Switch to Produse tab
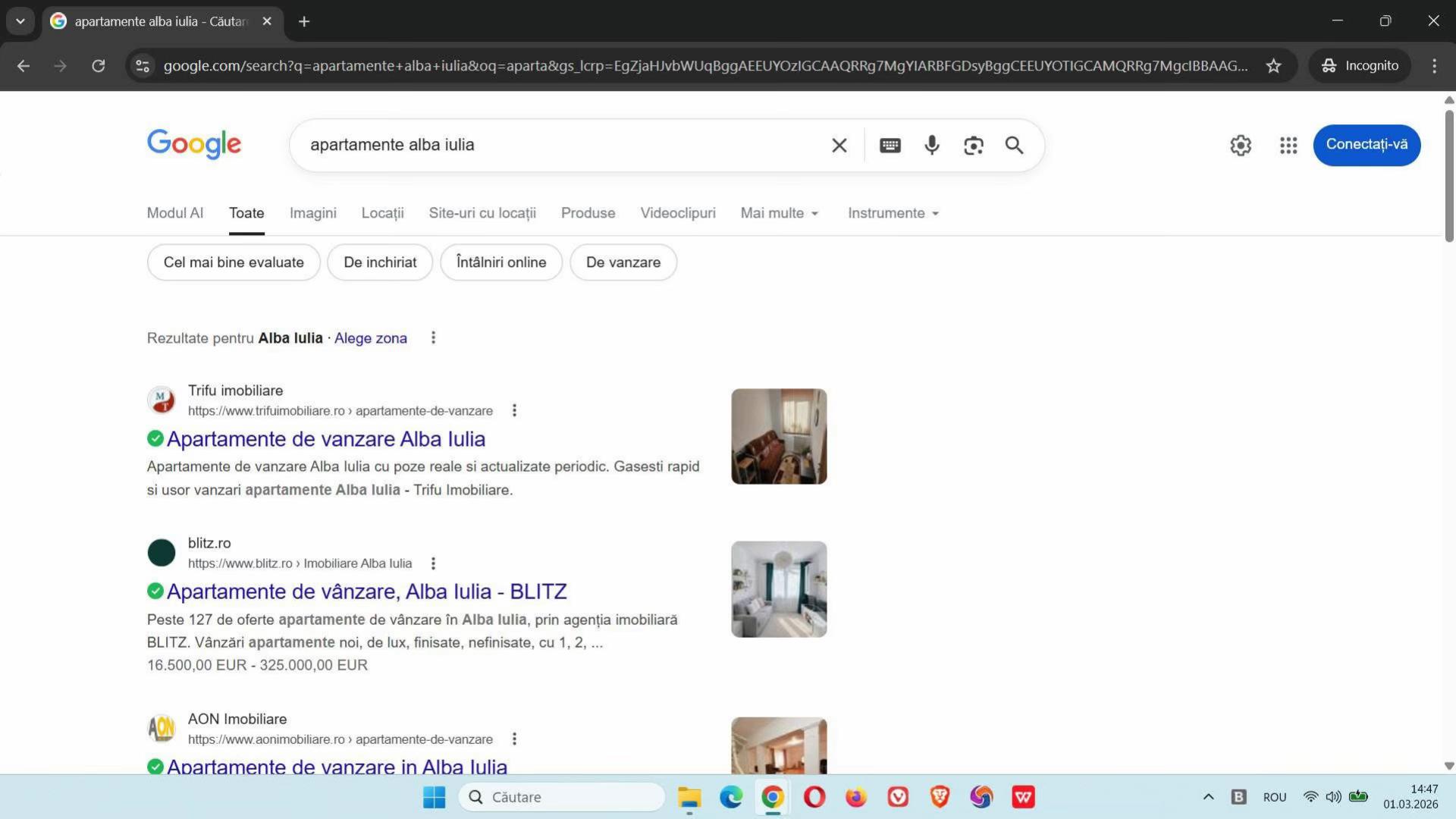Image resolution: width=1456 pixels, height=819 pixels. tap(588, 213)
